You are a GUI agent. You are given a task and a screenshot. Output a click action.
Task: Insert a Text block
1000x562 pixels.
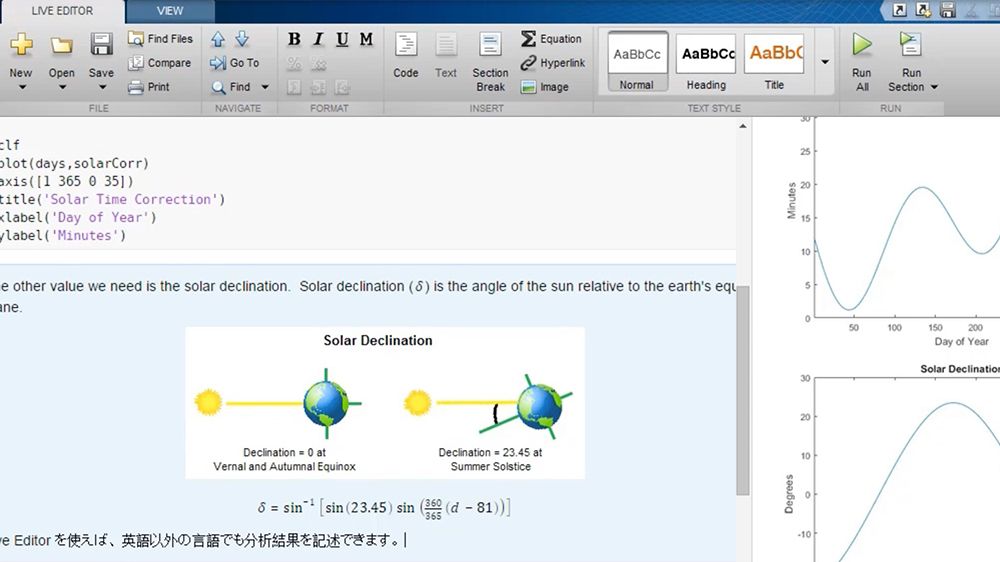point(446,55)
